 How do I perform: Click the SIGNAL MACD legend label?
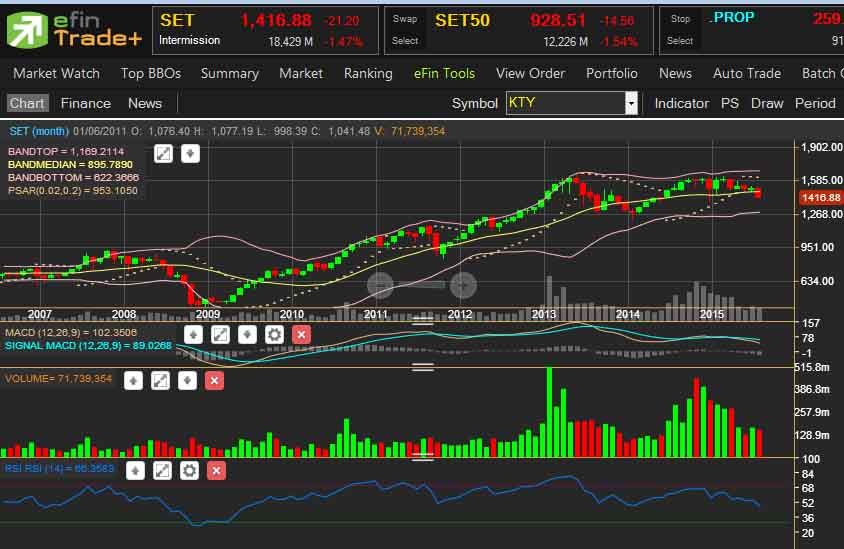[88, 346]
